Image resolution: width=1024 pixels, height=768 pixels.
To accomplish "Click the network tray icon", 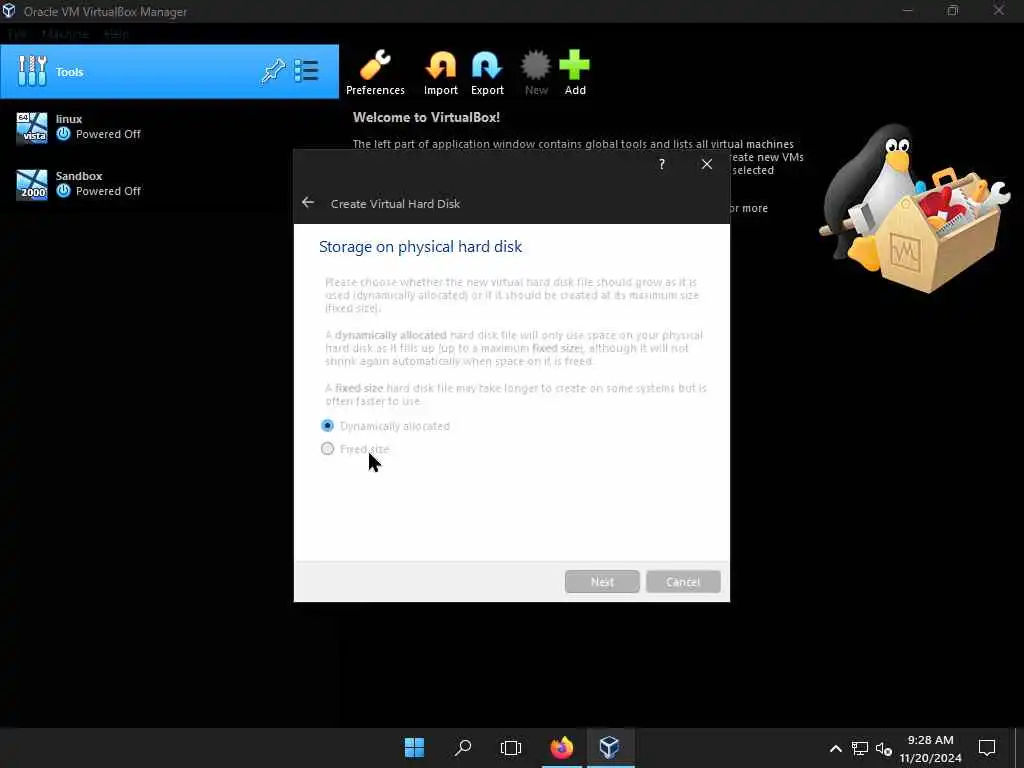I will [x=859, y=748].
